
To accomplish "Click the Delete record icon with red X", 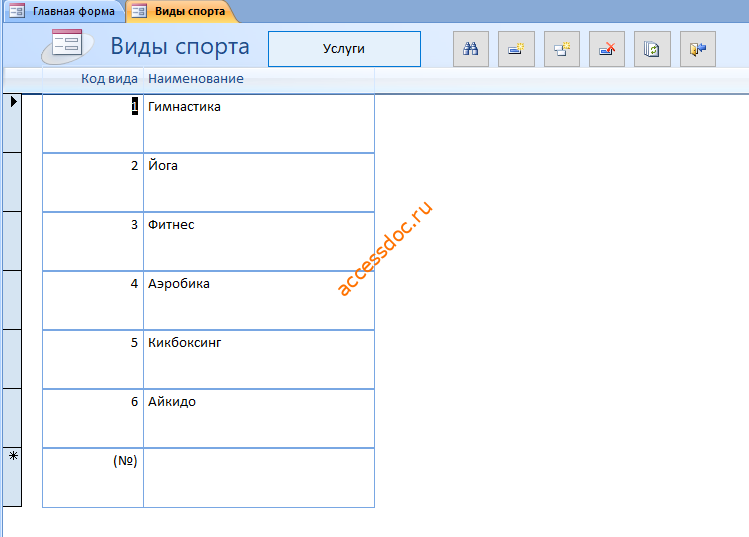I will pos(607,49).
